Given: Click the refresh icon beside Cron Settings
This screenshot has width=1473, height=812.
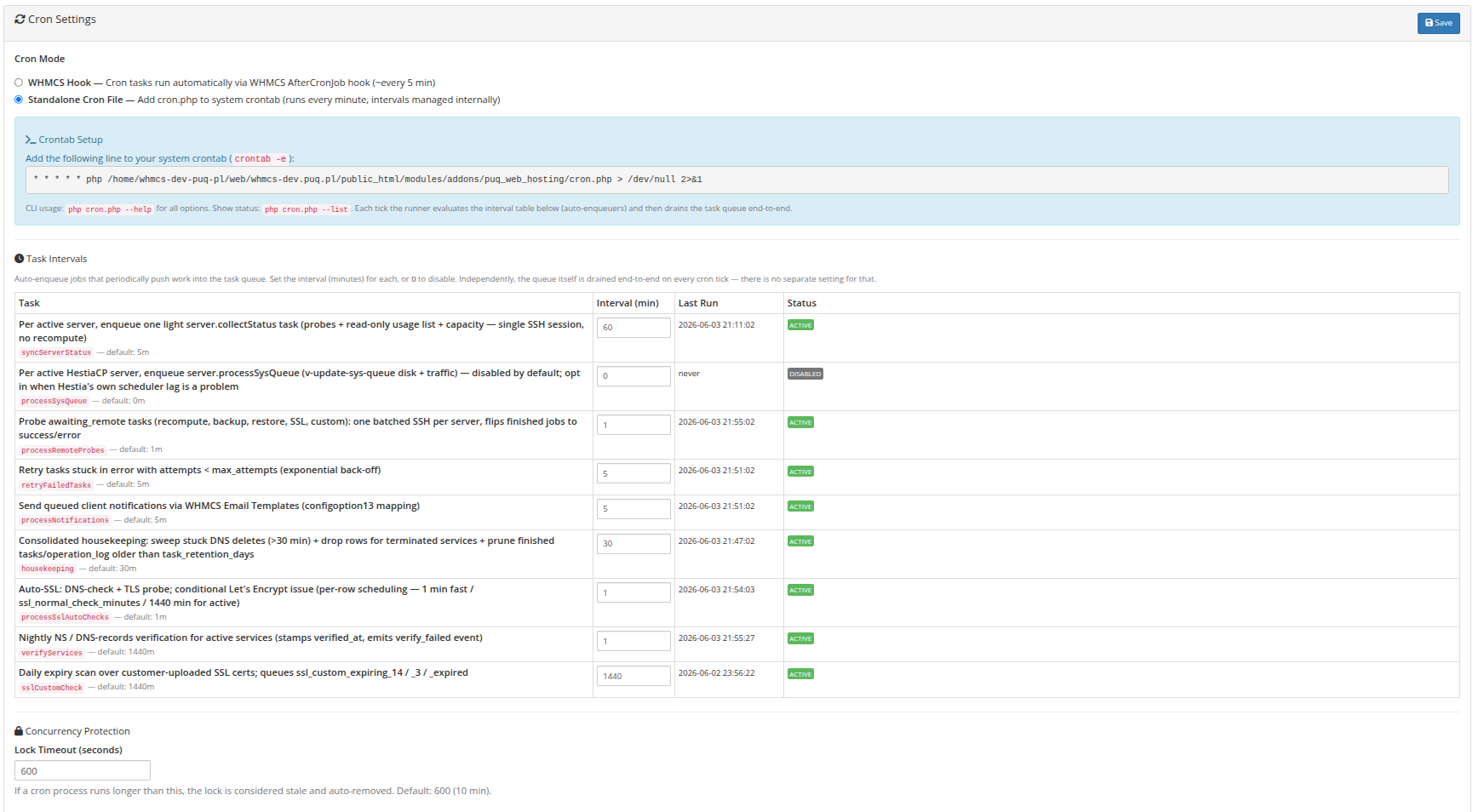Looking at the screenshot, I should [20, 19].
